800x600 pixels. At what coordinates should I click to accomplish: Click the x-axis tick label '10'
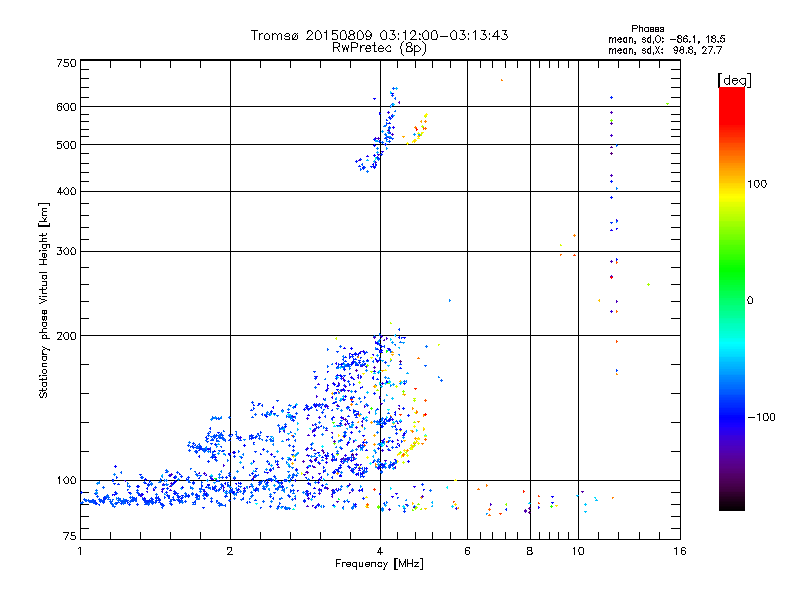(578, 551)
